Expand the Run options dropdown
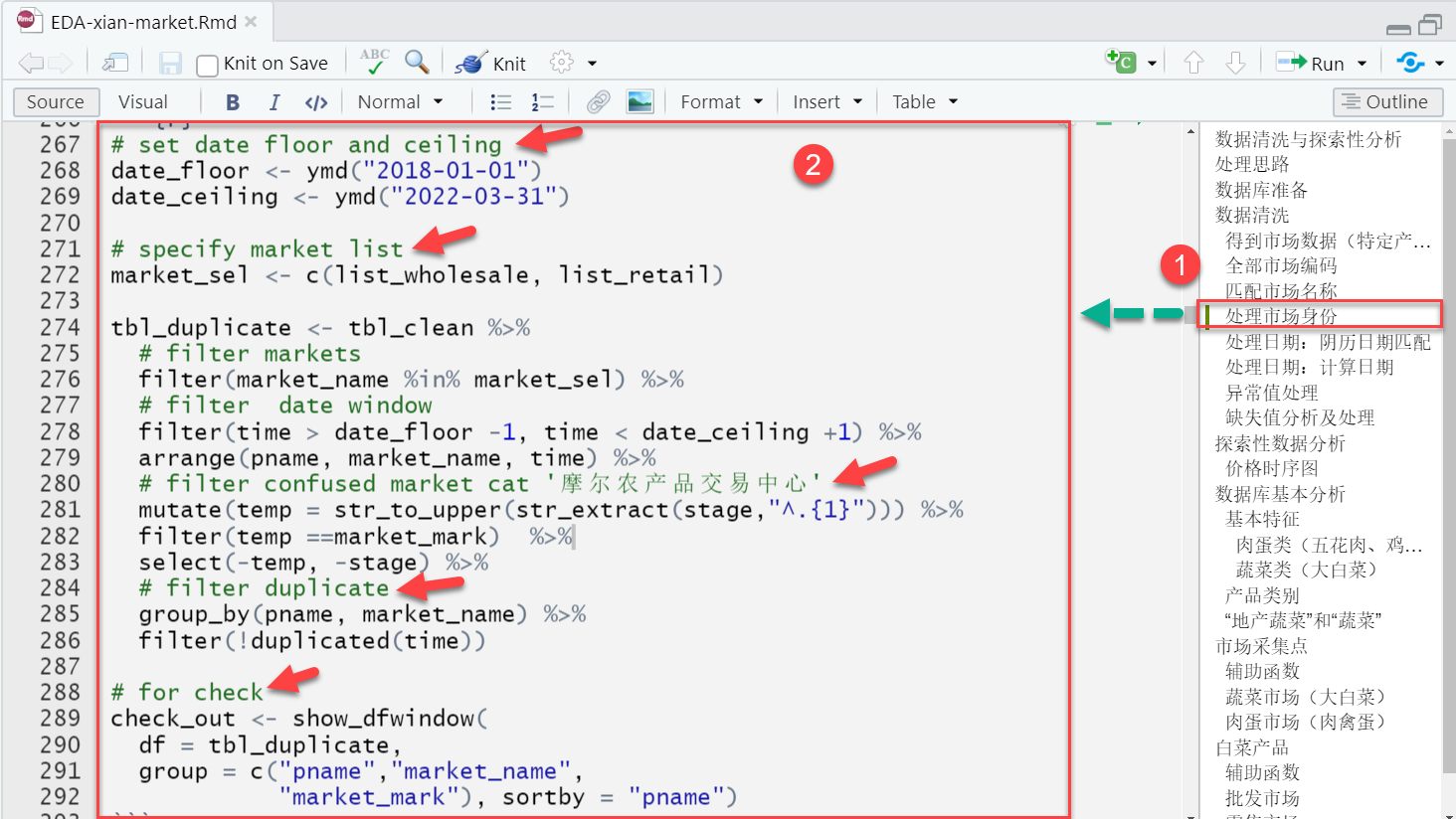This screenshot has height=819, width=1456. pos(1362,64)
